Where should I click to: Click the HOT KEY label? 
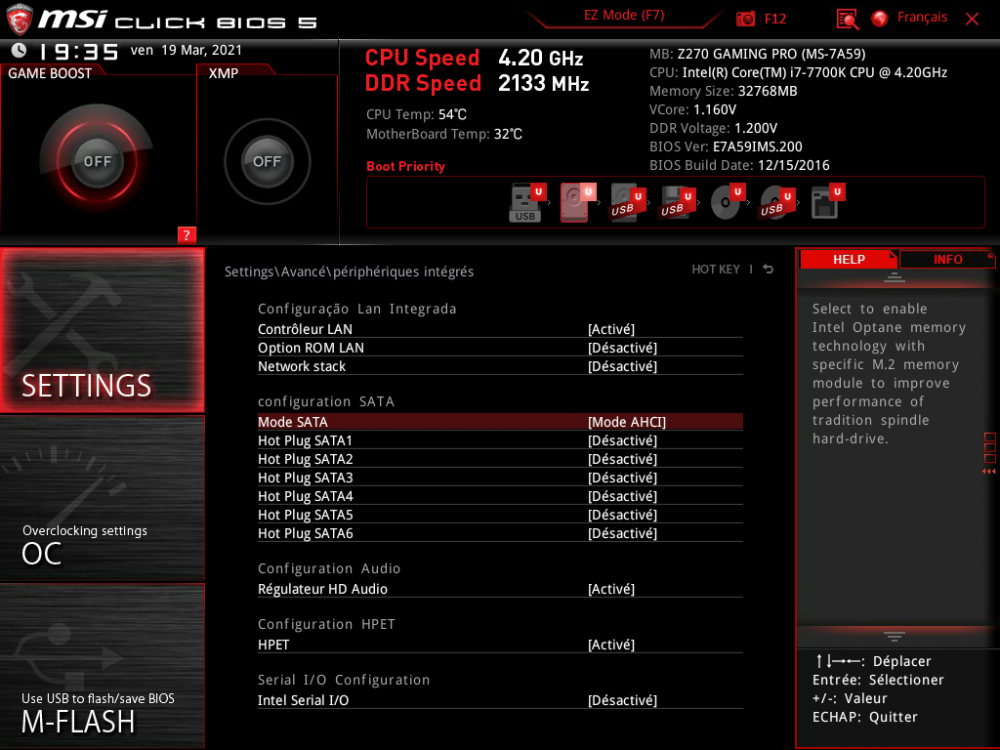tap(715, 270)
